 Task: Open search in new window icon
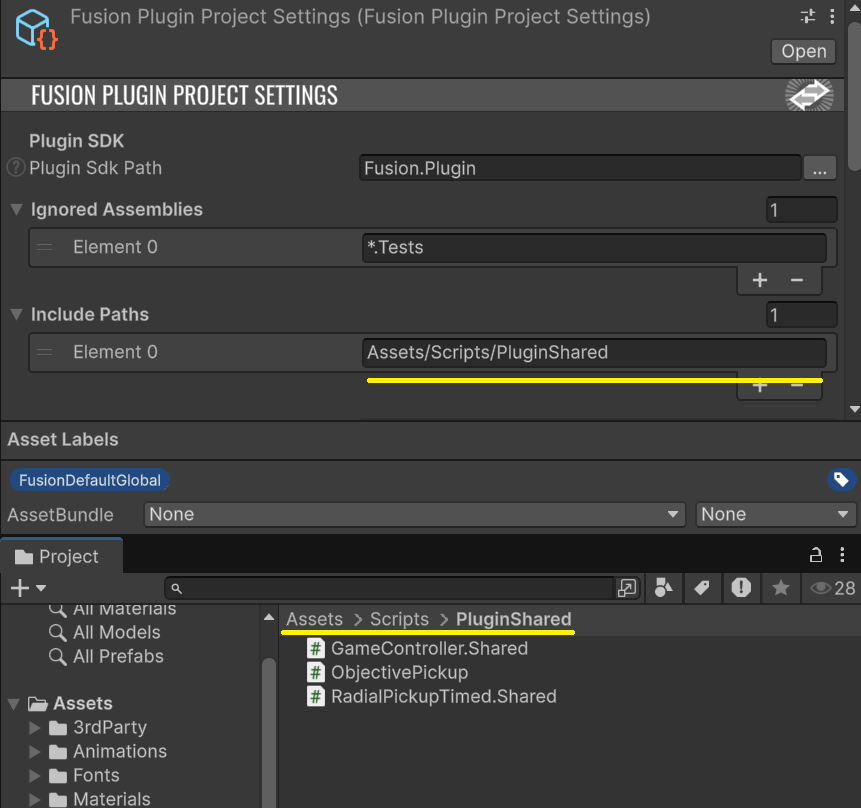(627, 588)
